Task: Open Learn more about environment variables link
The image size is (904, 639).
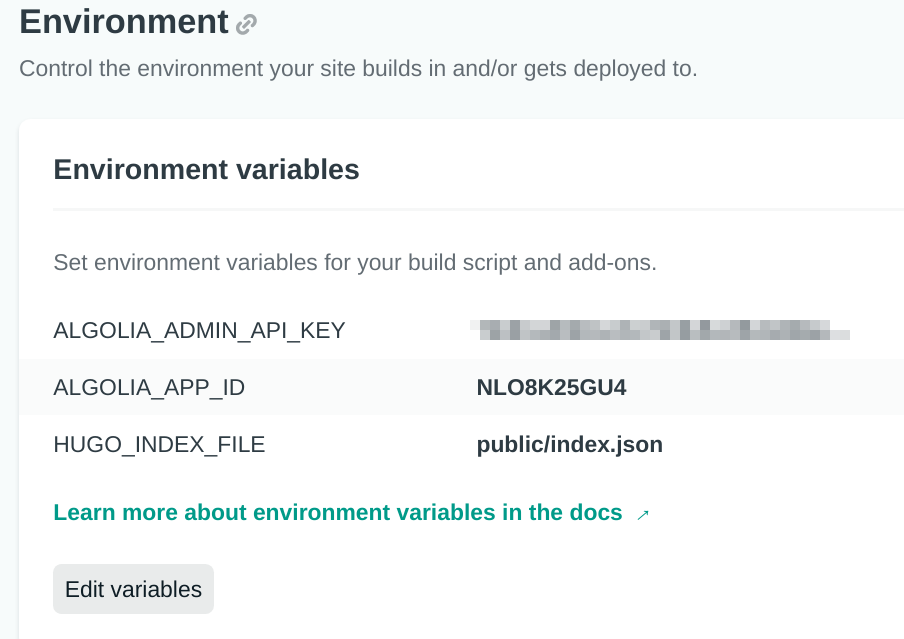Action: coord(337,513)
